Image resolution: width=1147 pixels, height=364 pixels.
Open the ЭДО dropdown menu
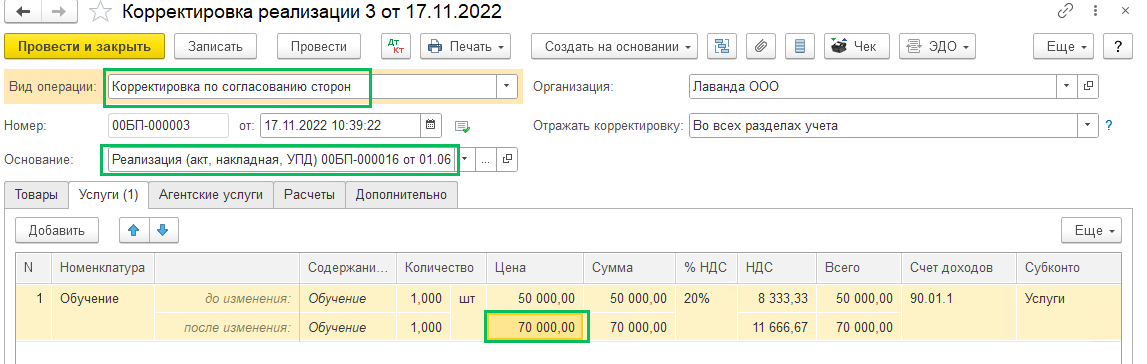(938, 47)
